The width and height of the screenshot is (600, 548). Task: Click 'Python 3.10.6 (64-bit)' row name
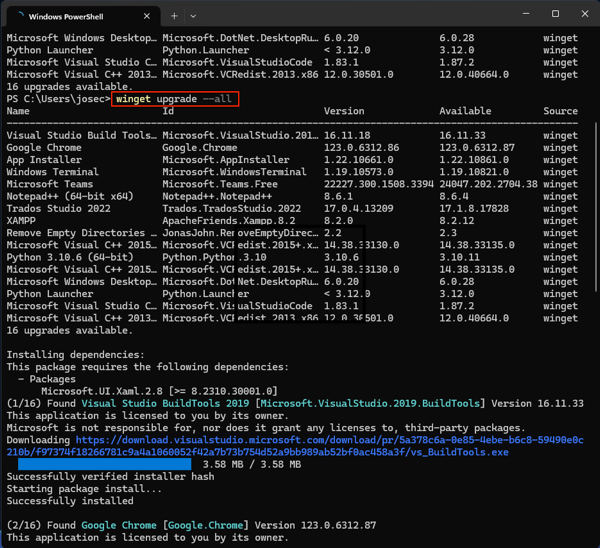click(x=70, y=257)
